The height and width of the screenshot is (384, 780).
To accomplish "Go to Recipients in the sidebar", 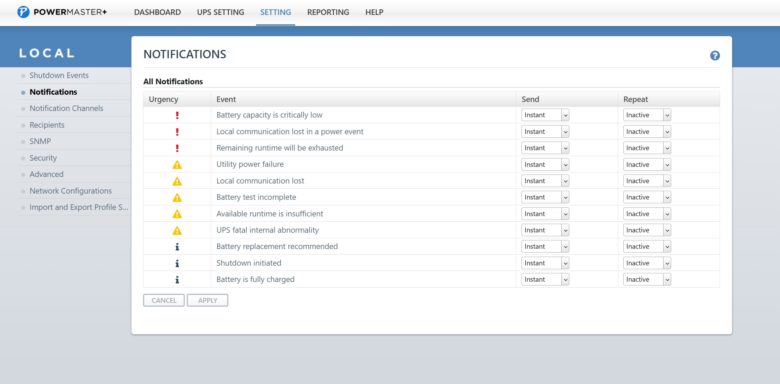I will (x=47, y=125).
